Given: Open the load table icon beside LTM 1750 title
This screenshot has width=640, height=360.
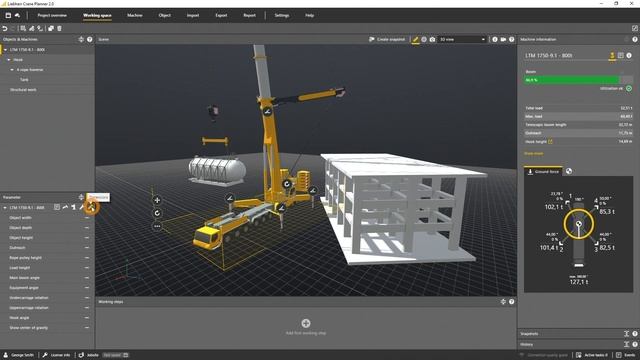Looking at the screenshot, I should pos(620,56).
